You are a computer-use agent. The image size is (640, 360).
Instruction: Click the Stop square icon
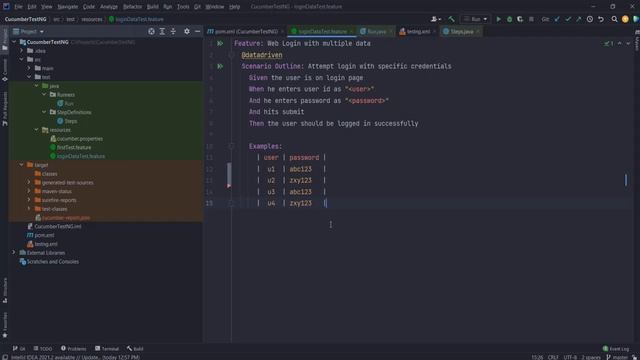[531, 19]
